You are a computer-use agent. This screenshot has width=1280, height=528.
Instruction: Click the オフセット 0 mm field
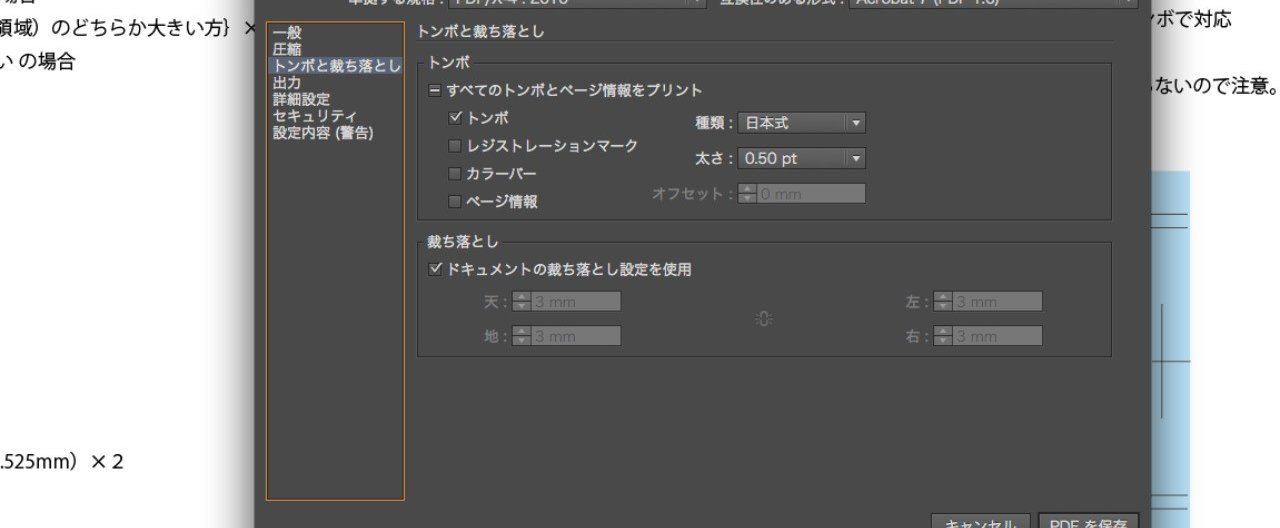811,194
